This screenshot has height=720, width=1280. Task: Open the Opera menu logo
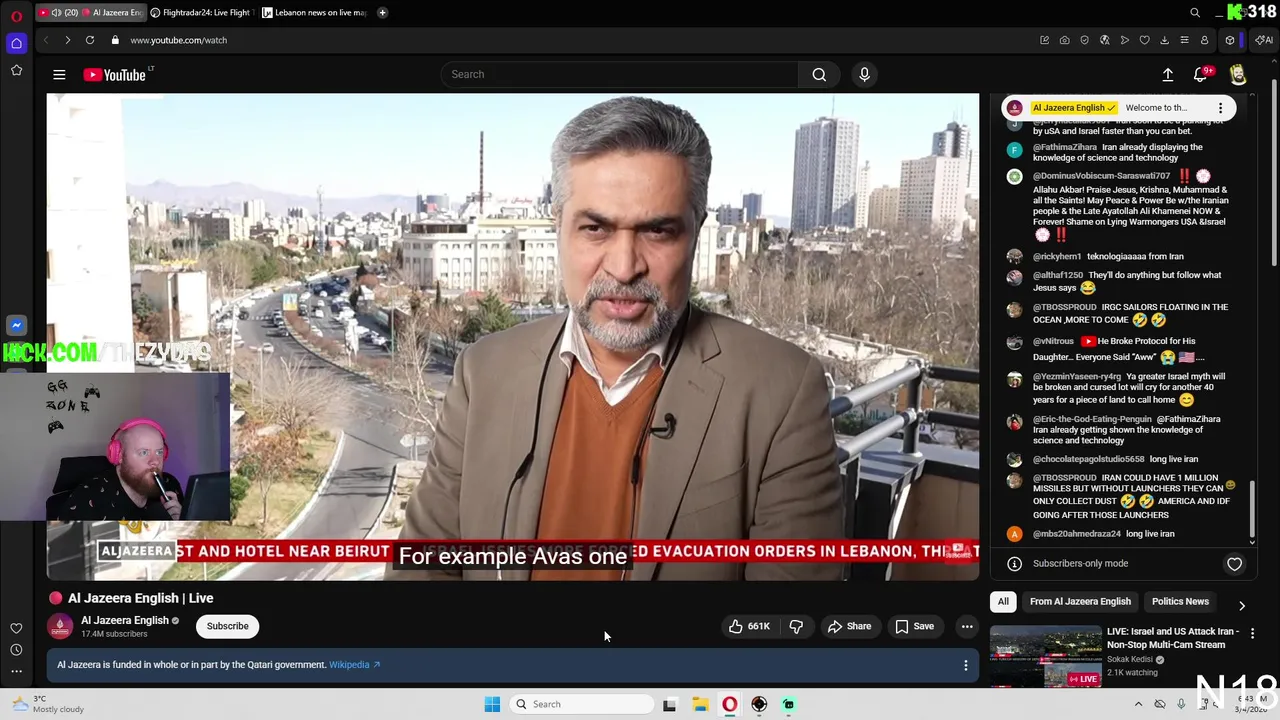point(16,16)
